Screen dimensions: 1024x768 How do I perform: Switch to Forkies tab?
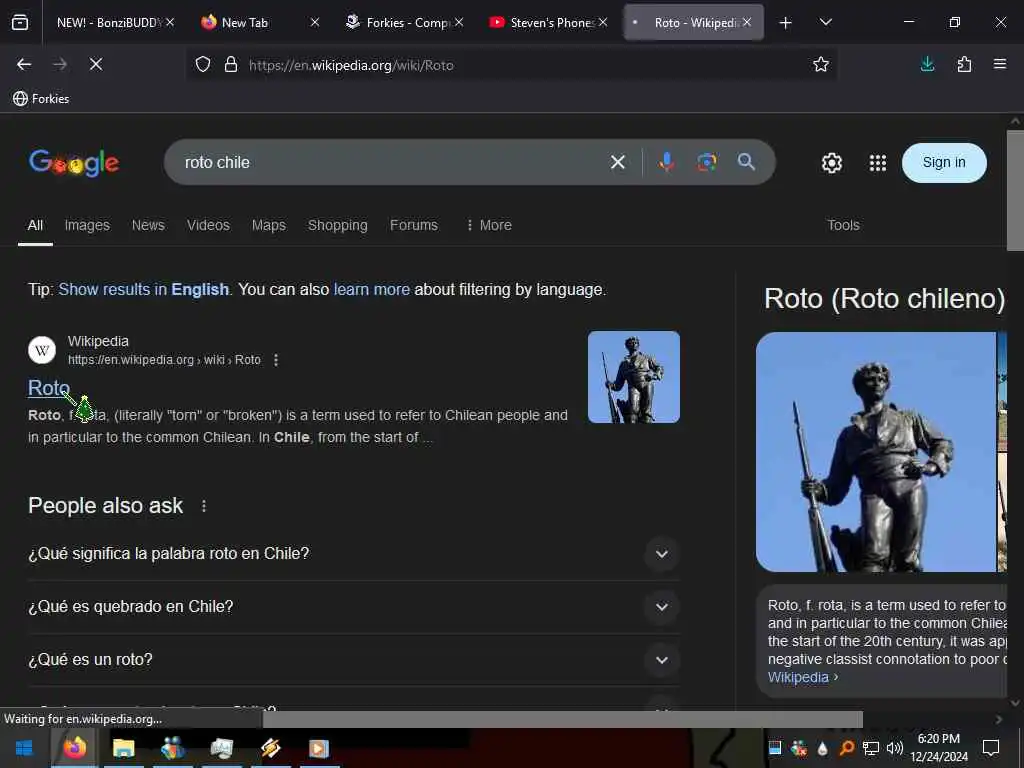pyautogui.click(x=405, y=23)
